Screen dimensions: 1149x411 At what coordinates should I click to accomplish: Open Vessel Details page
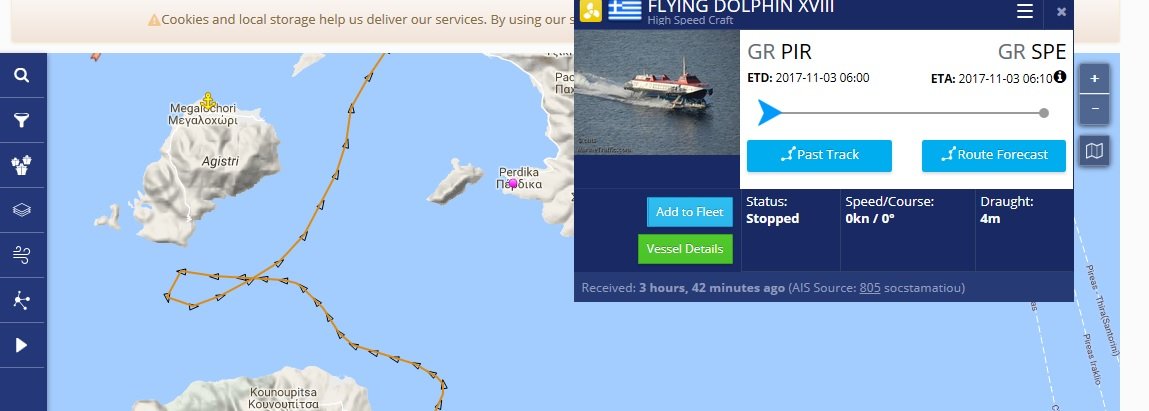(x=684, y=249)
